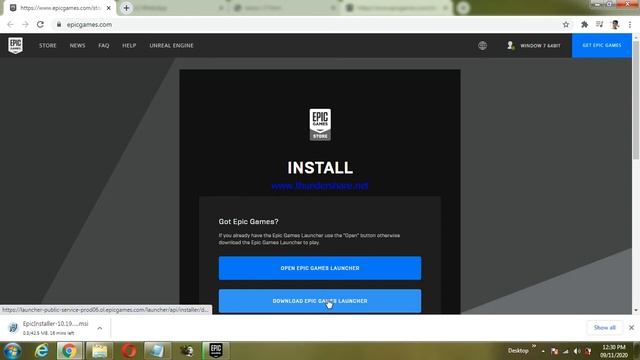Open the Action Center flag tray icon
The height and width of the screenshot is (360, 640).
point(554,351)
